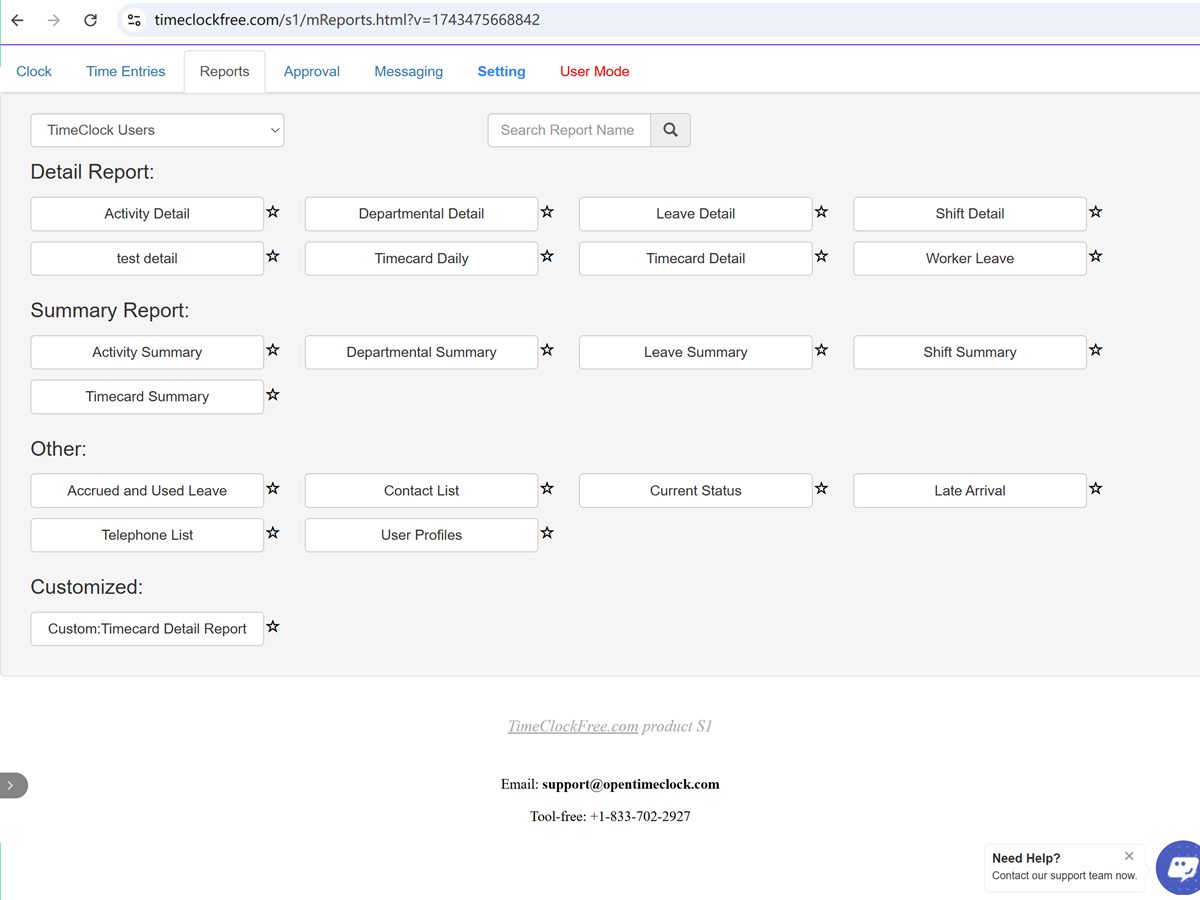This screenshot has height=900, width=1200.
Task: Open the Telephone List report
Action: [147, 535]
